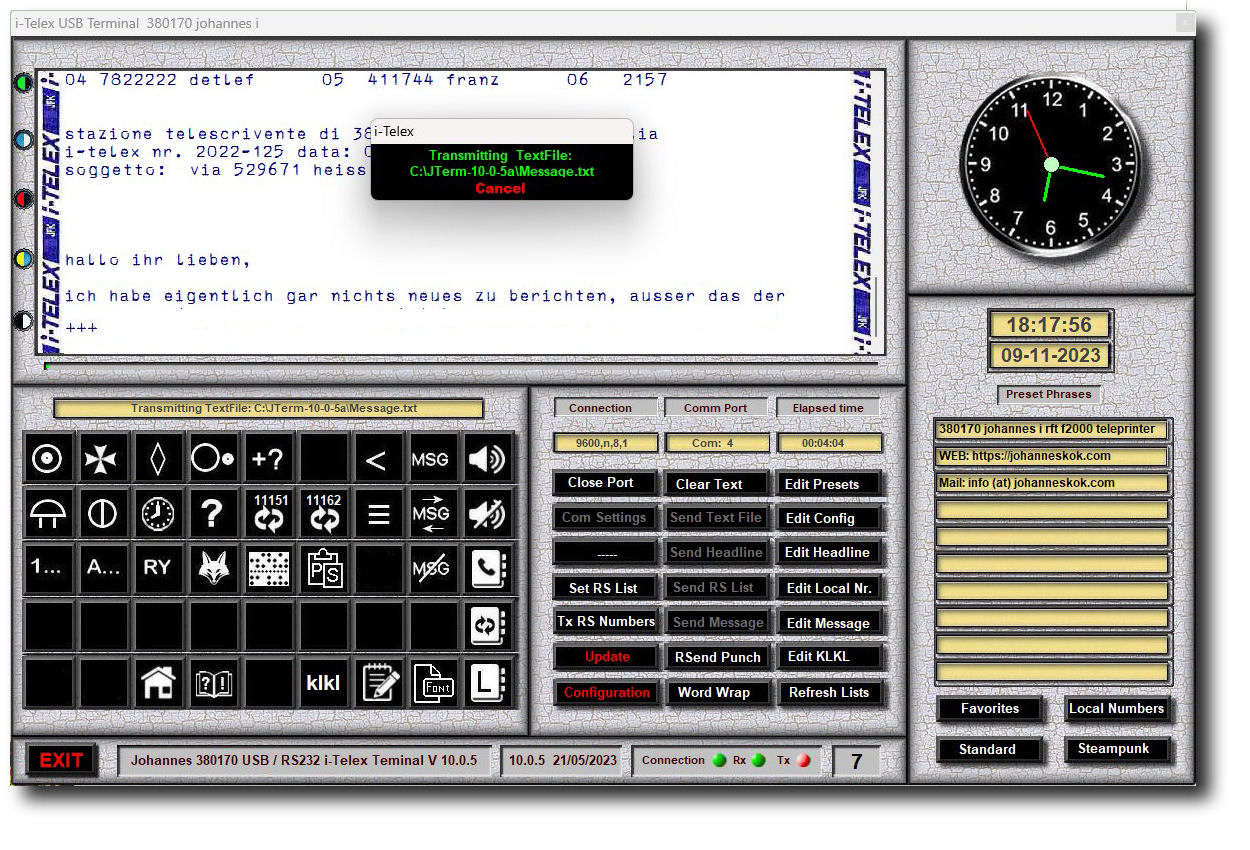This screenshot has height=850, width=1250.
Task: Click the fox head icon
Action: click(213, 569)
